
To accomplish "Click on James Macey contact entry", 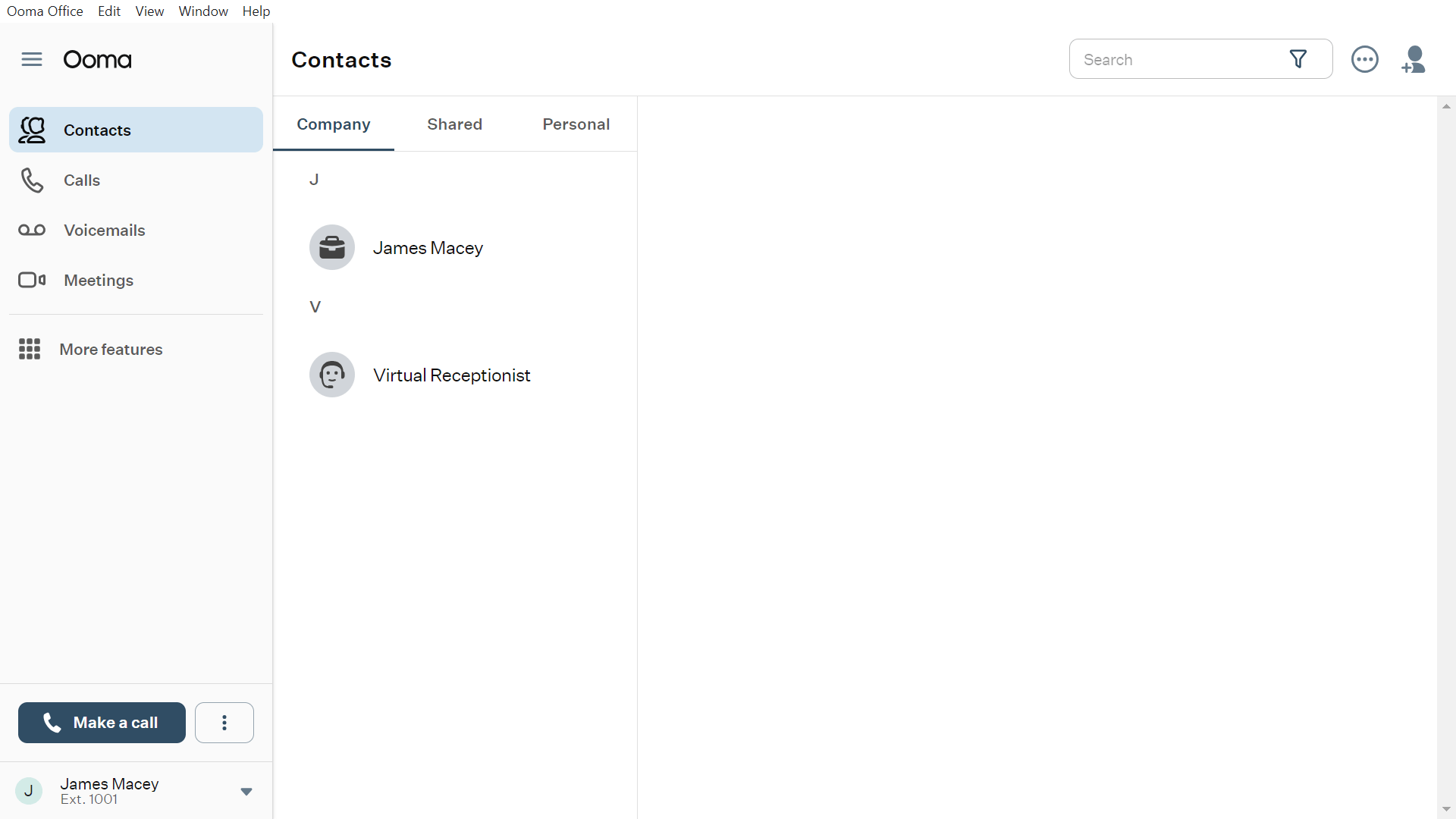I will pyautogui.click(x=428, y=247).
